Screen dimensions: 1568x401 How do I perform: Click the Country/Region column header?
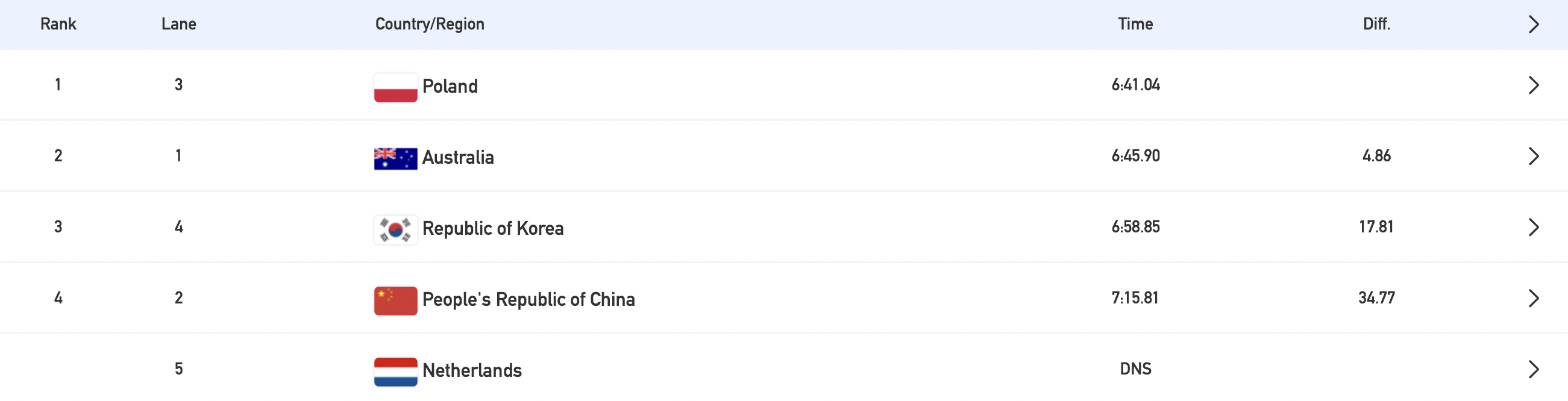[x=430, y=23]
